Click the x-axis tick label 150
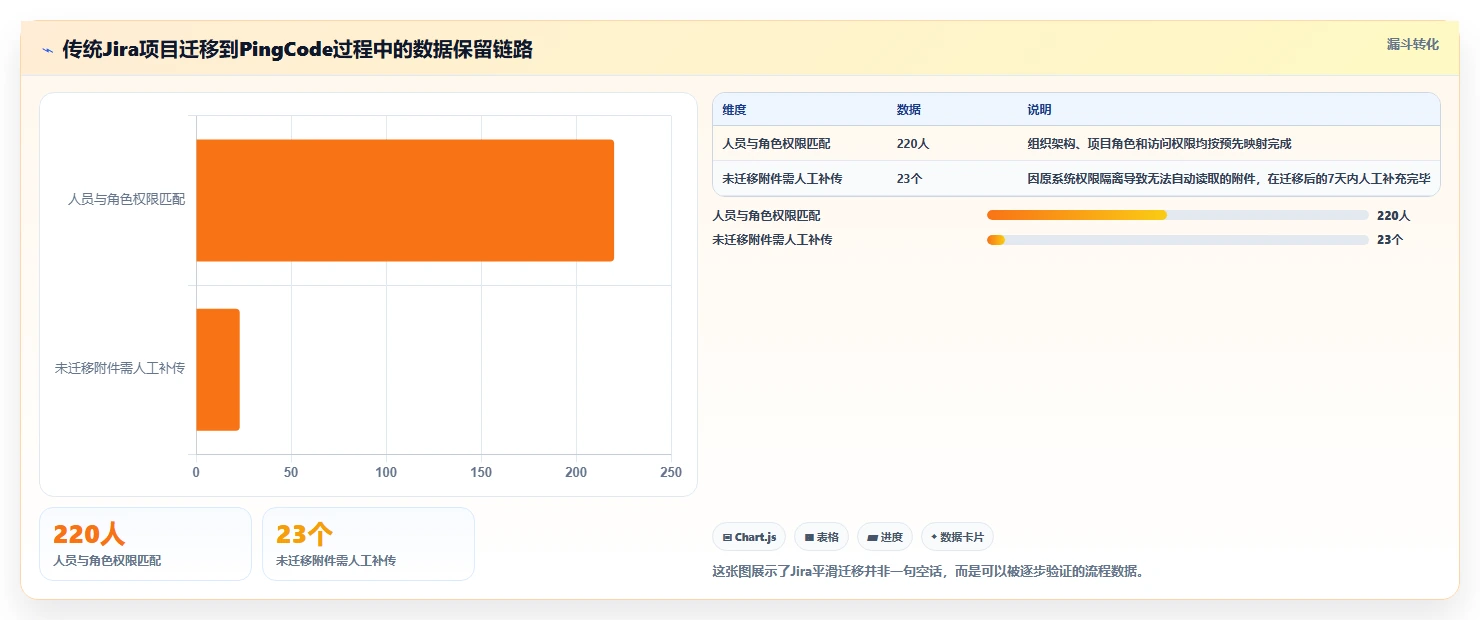The width and height of the screenshot is (1480, 620). (481, 472)
